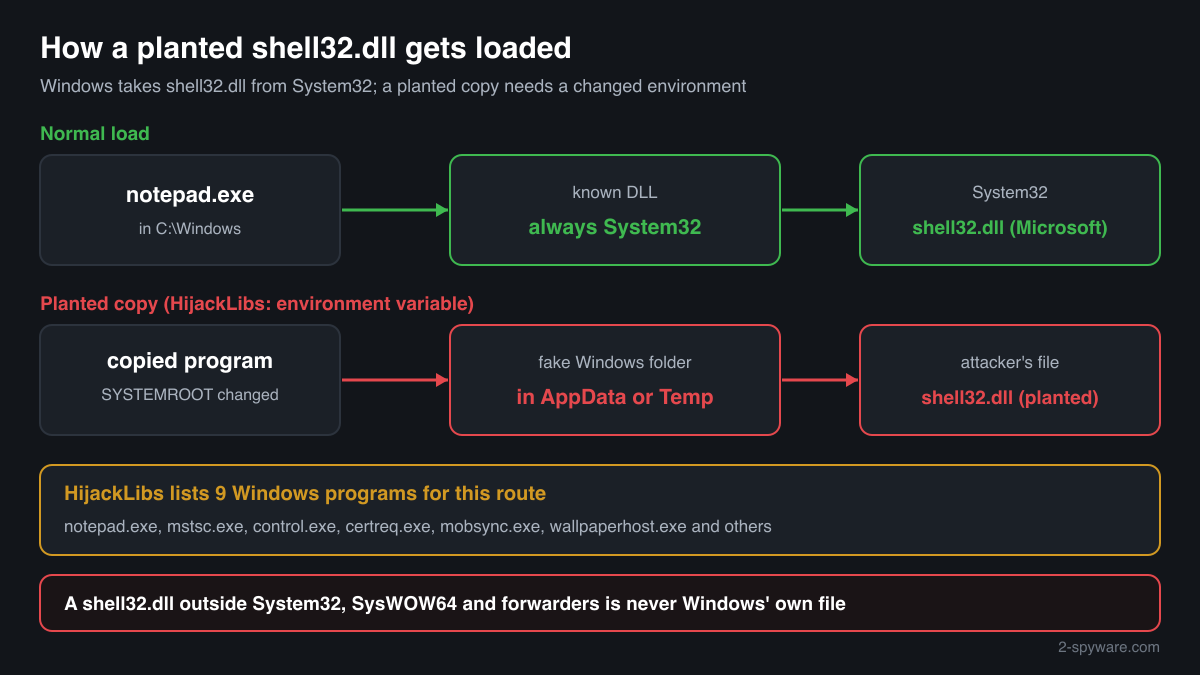1200x675 pixels.
Task: Click the red 'Planted copy (HijackLibs: environment variable)' heading
Action: 257,303
